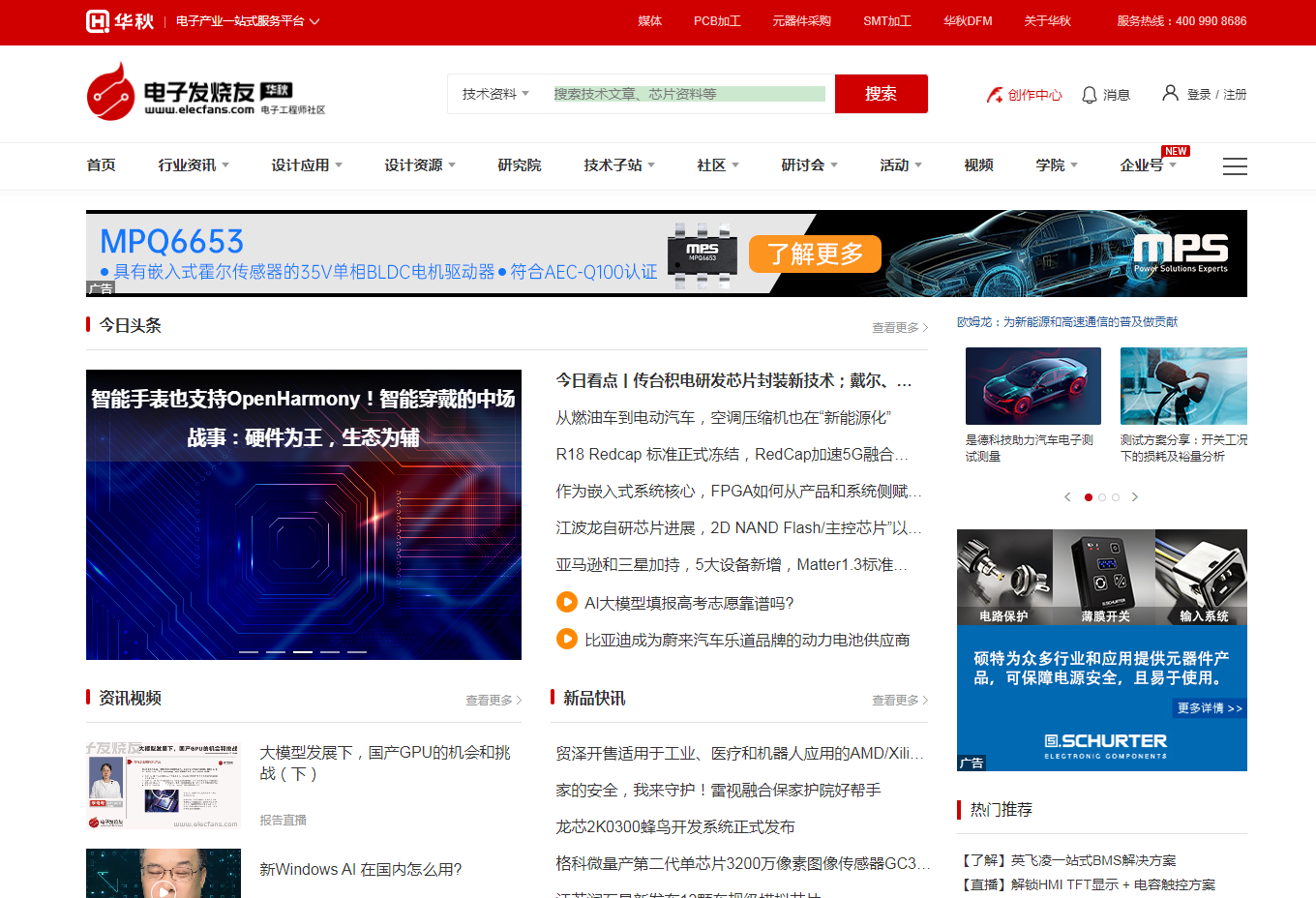Open article 作为嵌入式系统核心 FPGA

(738, 491)
